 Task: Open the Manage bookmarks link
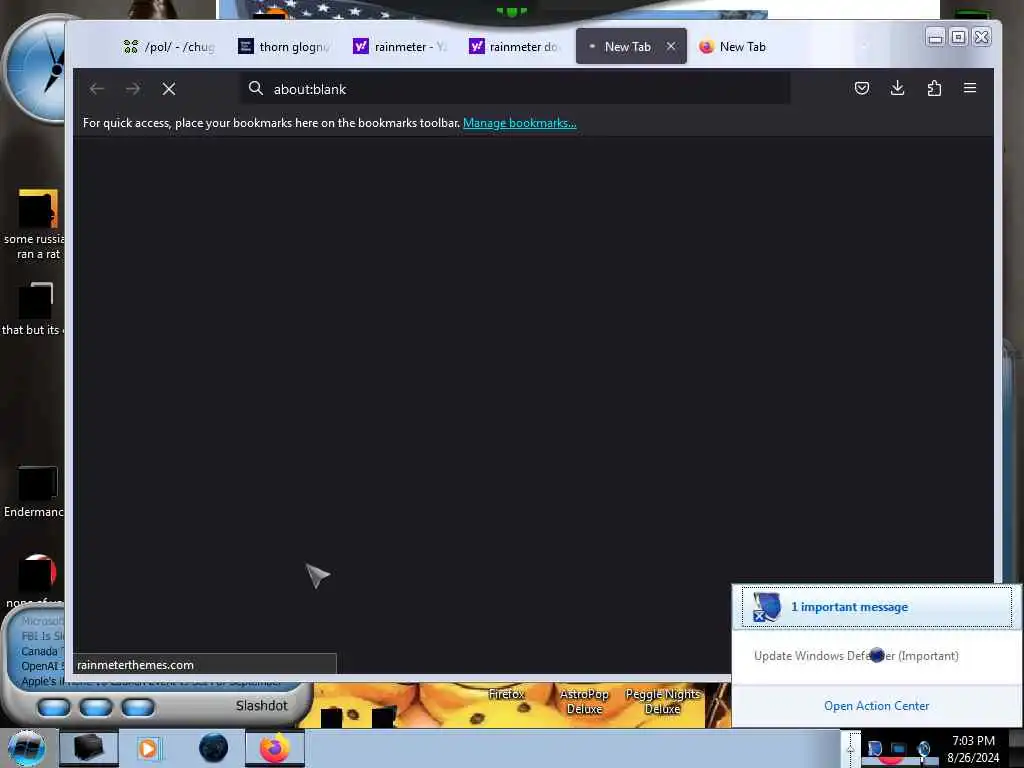pos(519,123)
